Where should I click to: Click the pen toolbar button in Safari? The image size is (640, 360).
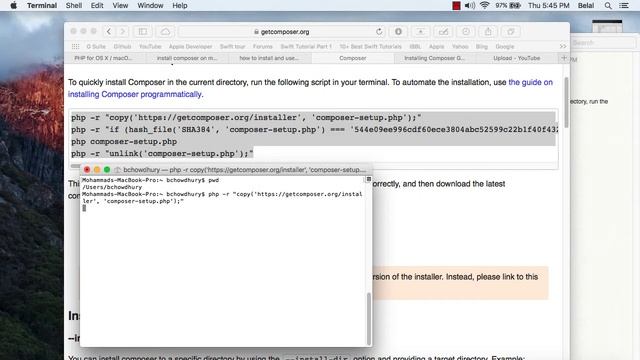pyautogui.click(x=443, y=31)
